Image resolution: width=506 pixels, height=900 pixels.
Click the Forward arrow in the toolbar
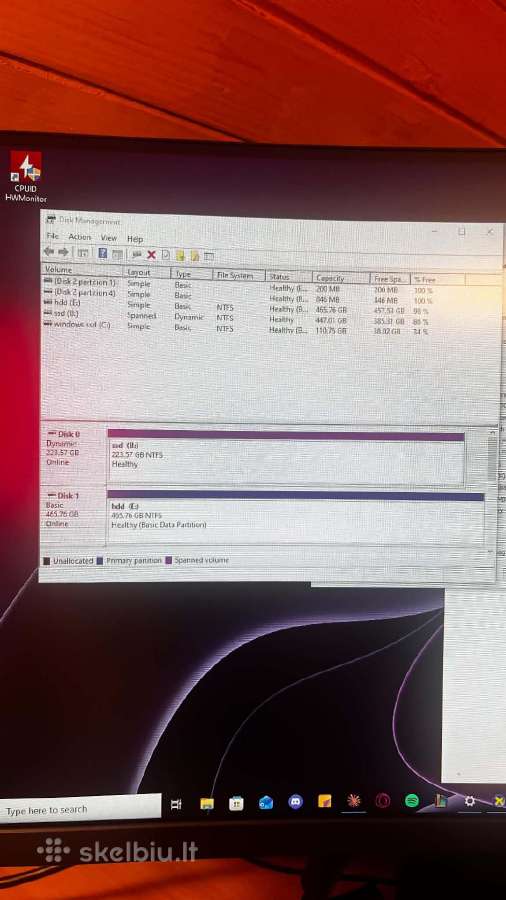63,252
